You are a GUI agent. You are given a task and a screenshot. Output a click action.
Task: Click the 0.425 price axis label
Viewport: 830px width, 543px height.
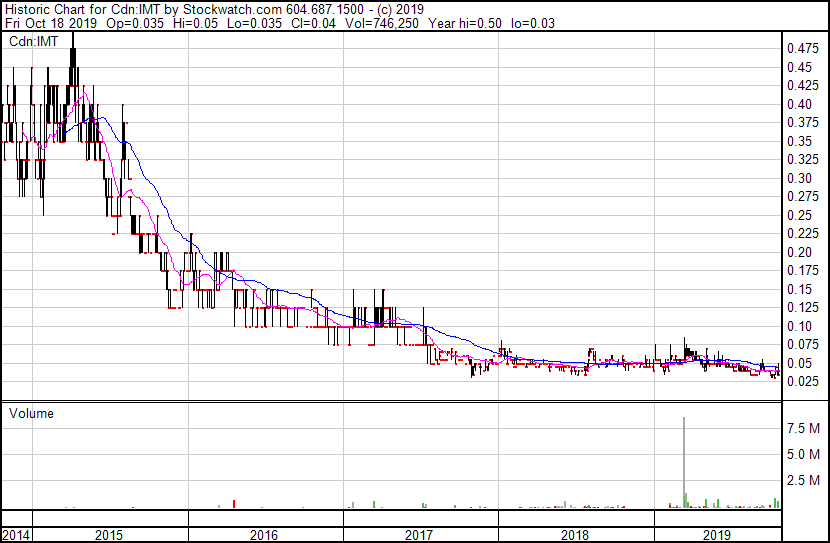[803, 86]
